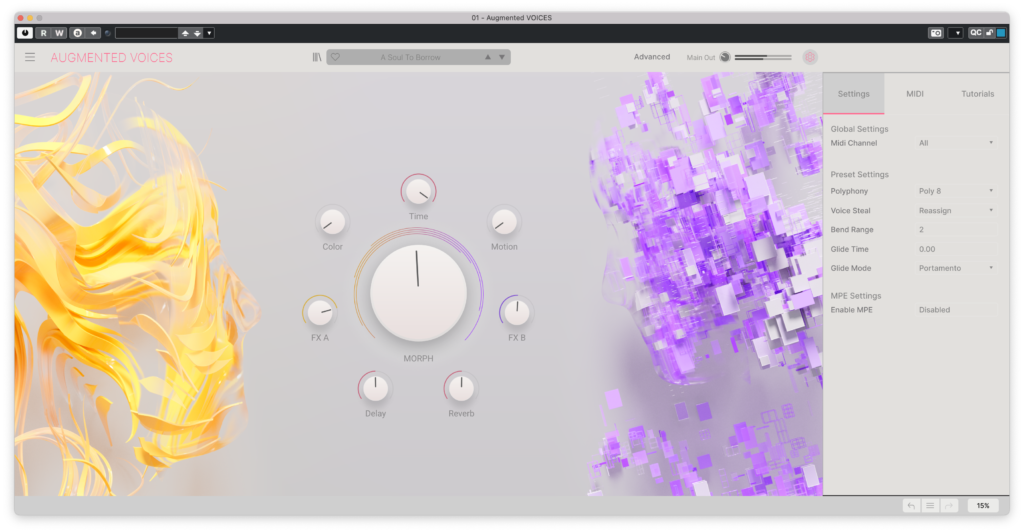The image size is (1024, 532).
Task: Click the copy A to B arrow button
Action: click(x=93, y=33)
